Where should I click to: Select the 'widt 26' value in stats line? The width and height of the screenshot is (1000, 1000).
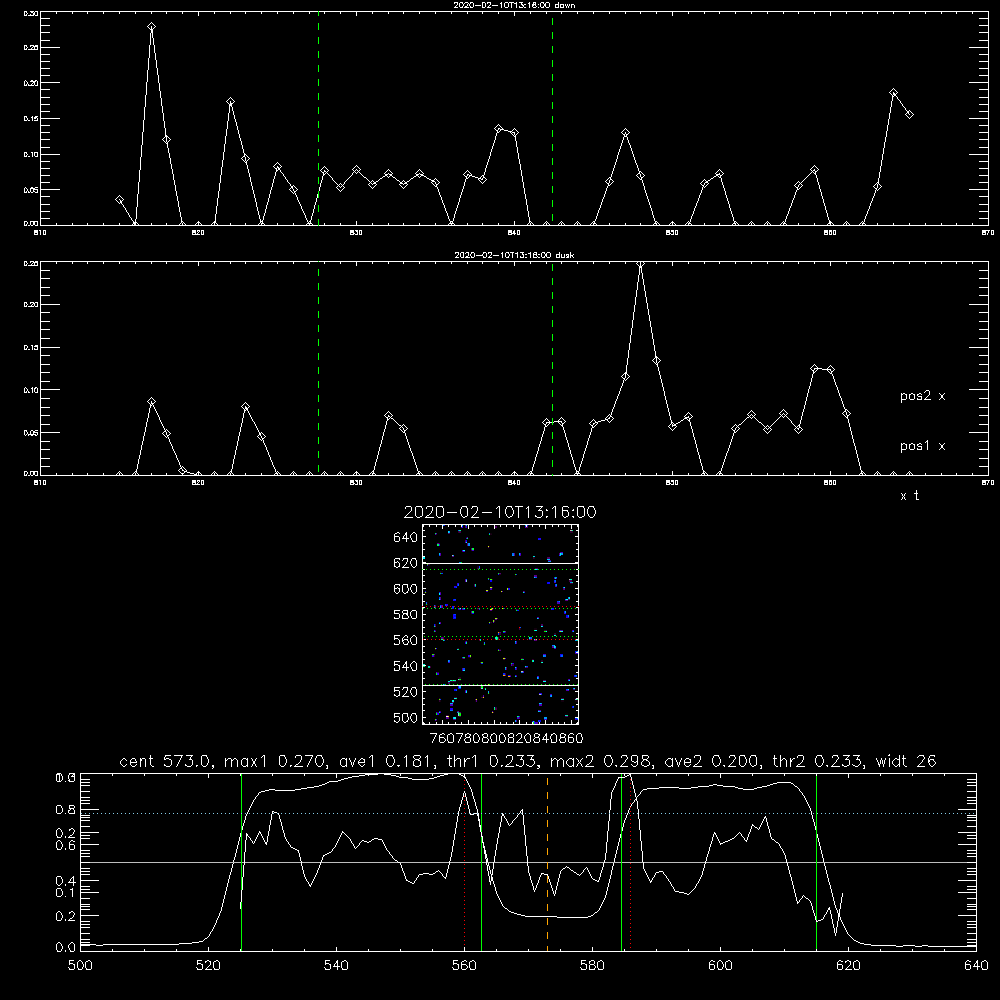[x=906, y=761]
